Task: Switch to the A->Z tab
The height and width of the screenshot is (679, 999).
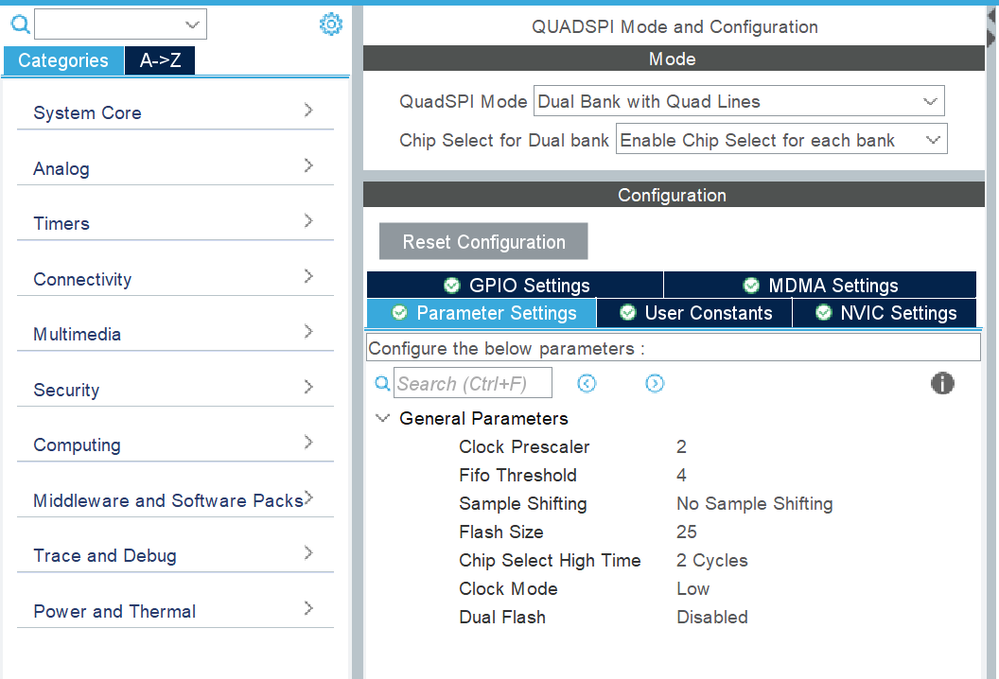Action: click(x=160, y=61)
